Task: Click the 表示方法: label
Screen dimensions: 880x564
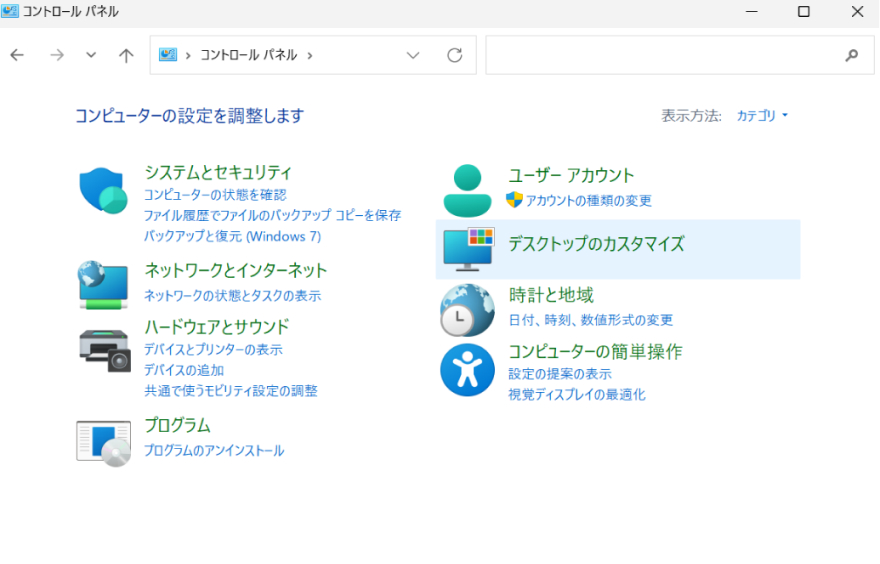Action: (x=691, y=116)
